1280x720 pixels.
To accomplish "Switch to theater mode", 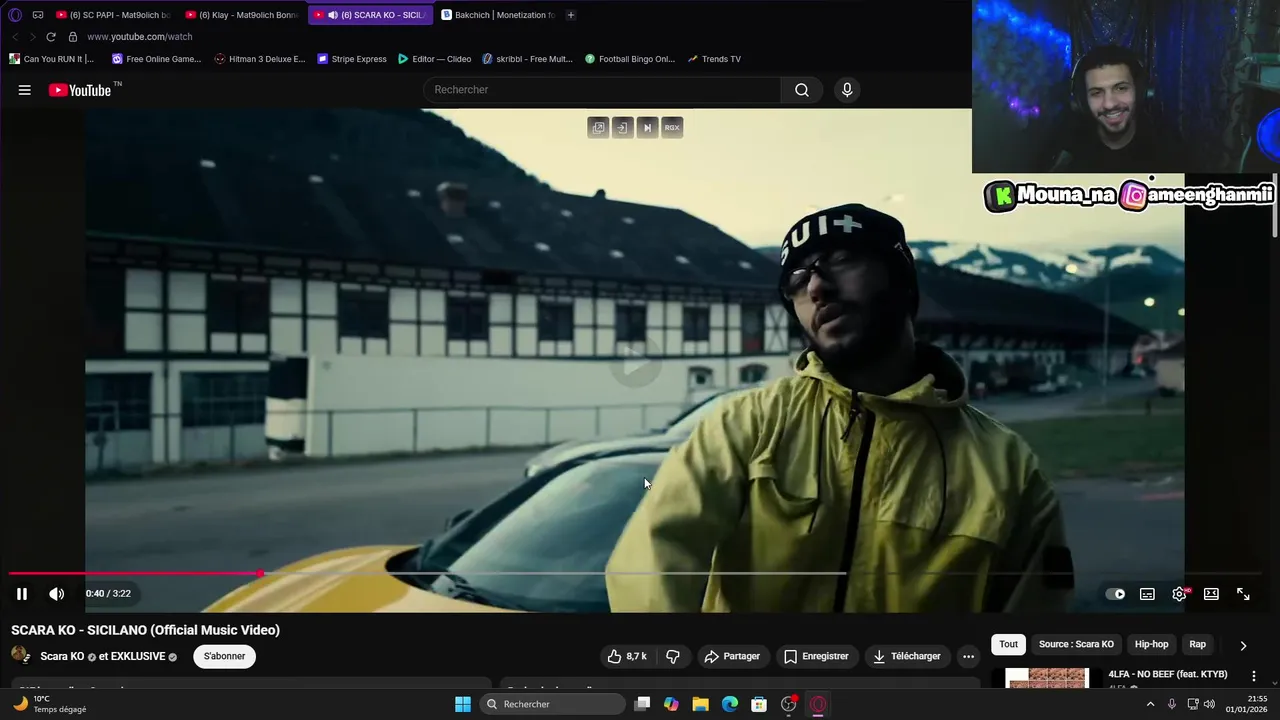I will pos(1211,594).
